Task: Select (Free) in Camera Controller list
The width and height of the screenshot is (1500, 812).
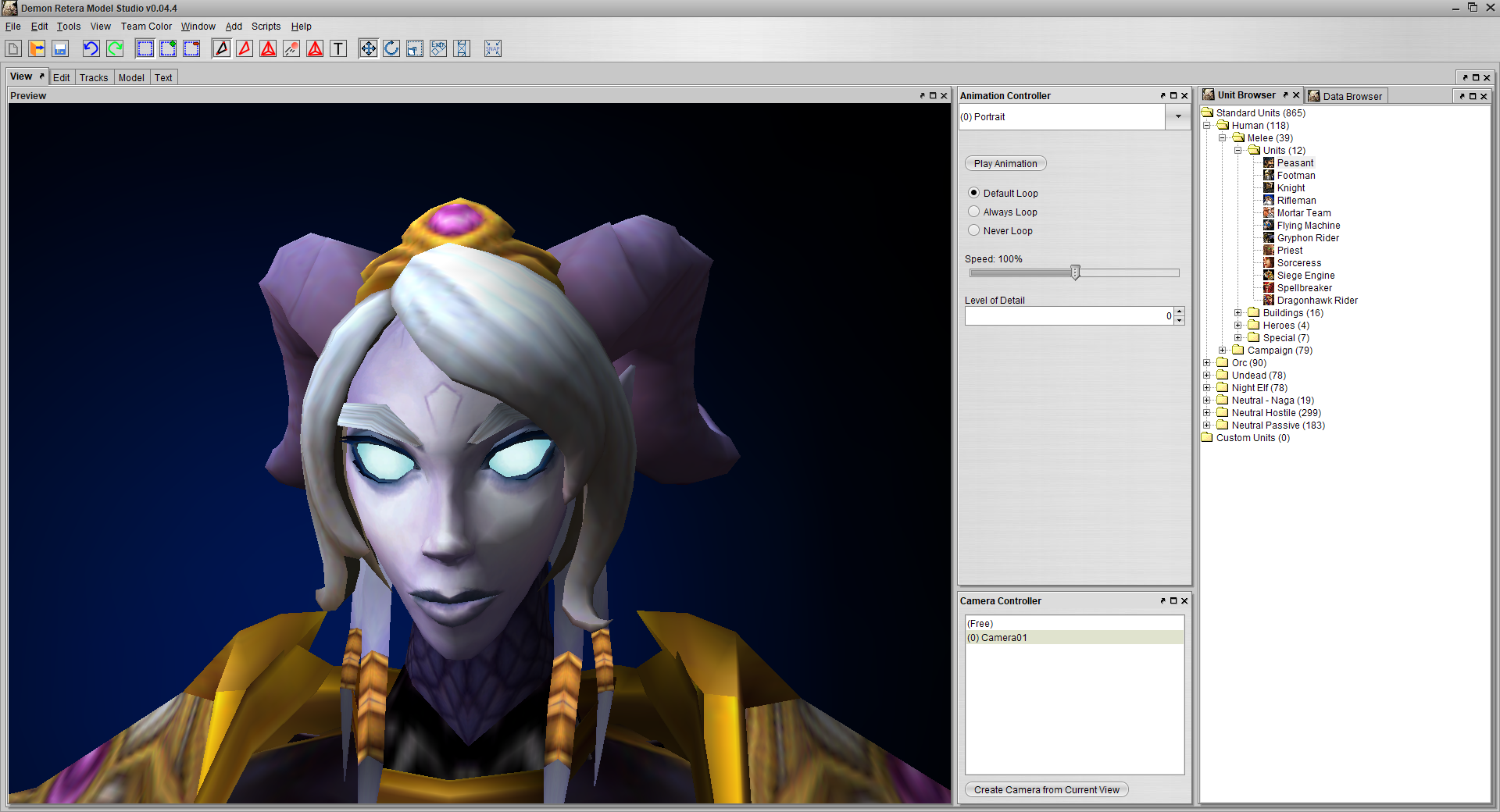Action: [x=1075, y=624]
